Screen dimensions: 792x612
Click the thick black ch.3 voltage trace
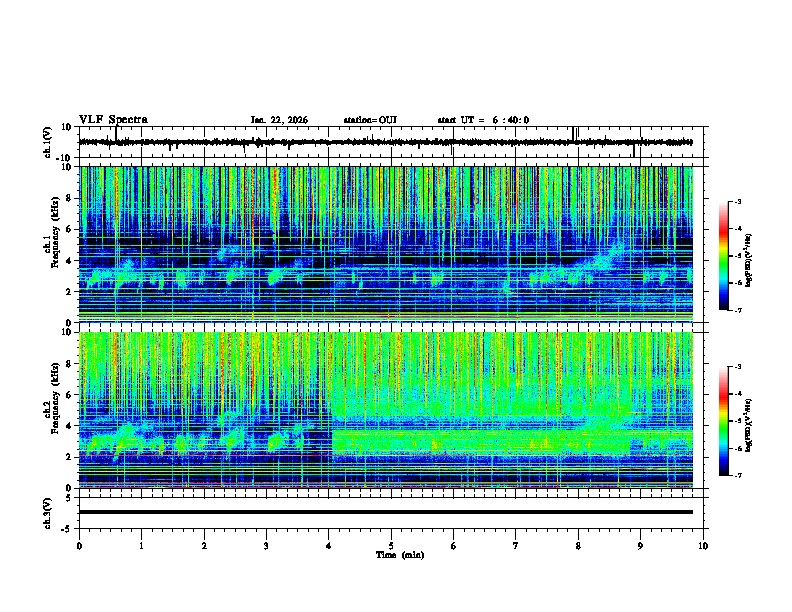tap(386, 512)
